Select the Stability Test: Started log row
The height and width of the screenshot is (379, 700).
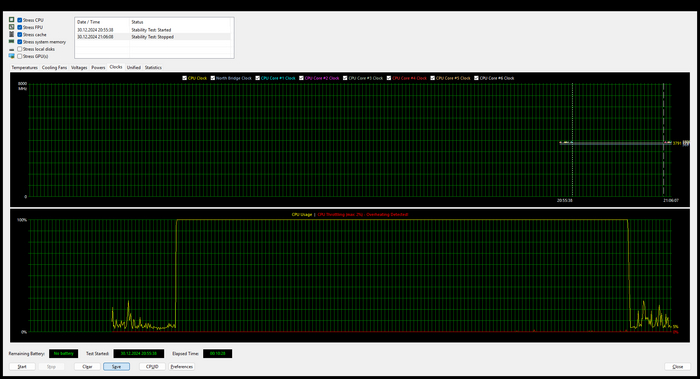[154, 30]
